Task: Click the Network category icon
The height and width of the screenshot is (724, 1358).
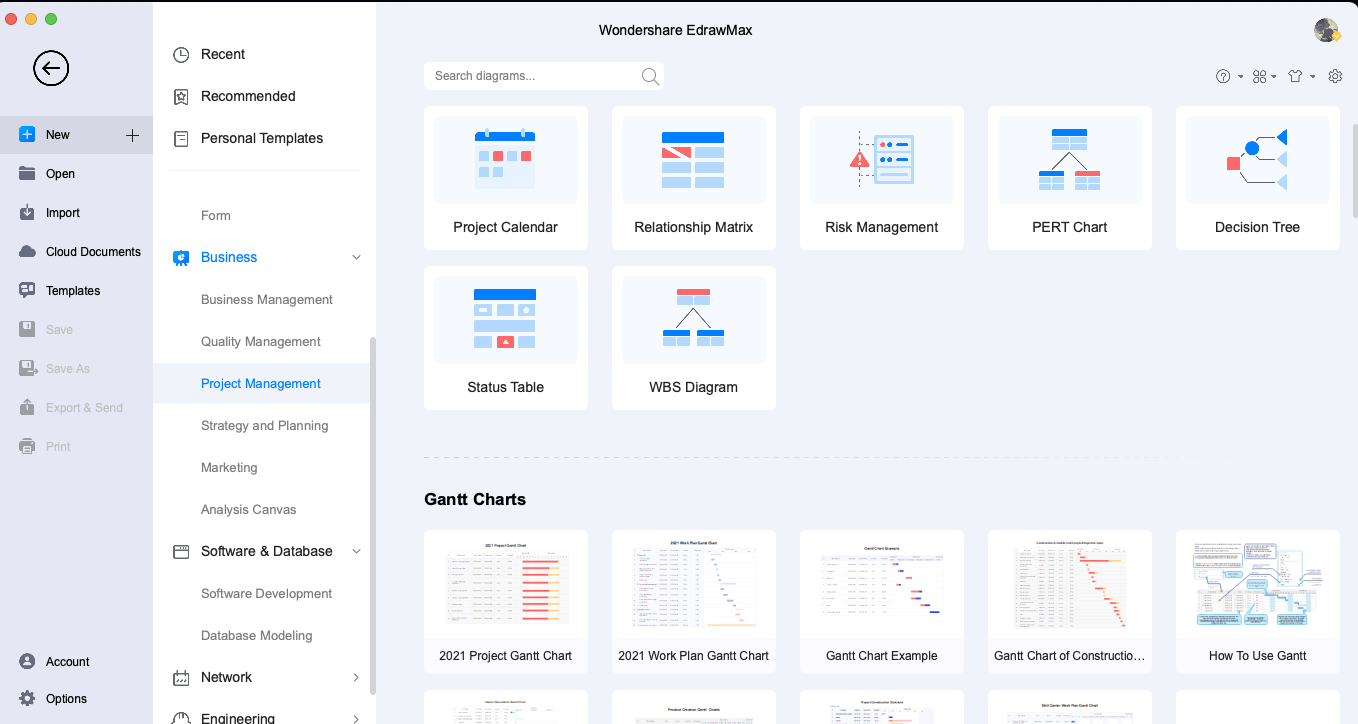Action: click(x=181, y=678)
